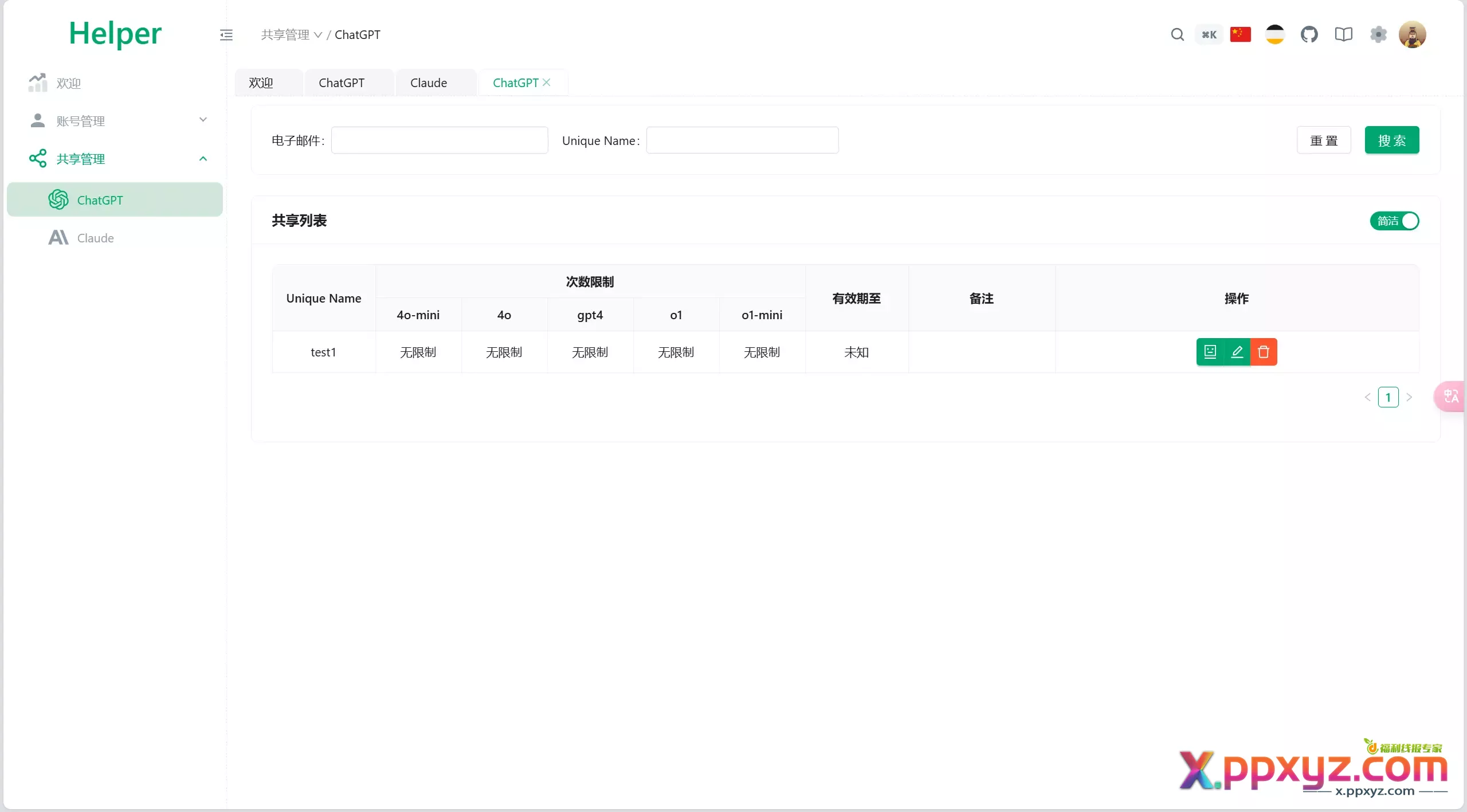Click the 未知 expiry cell
This screenshot has height=812, width=1467.
coord(856,352)
